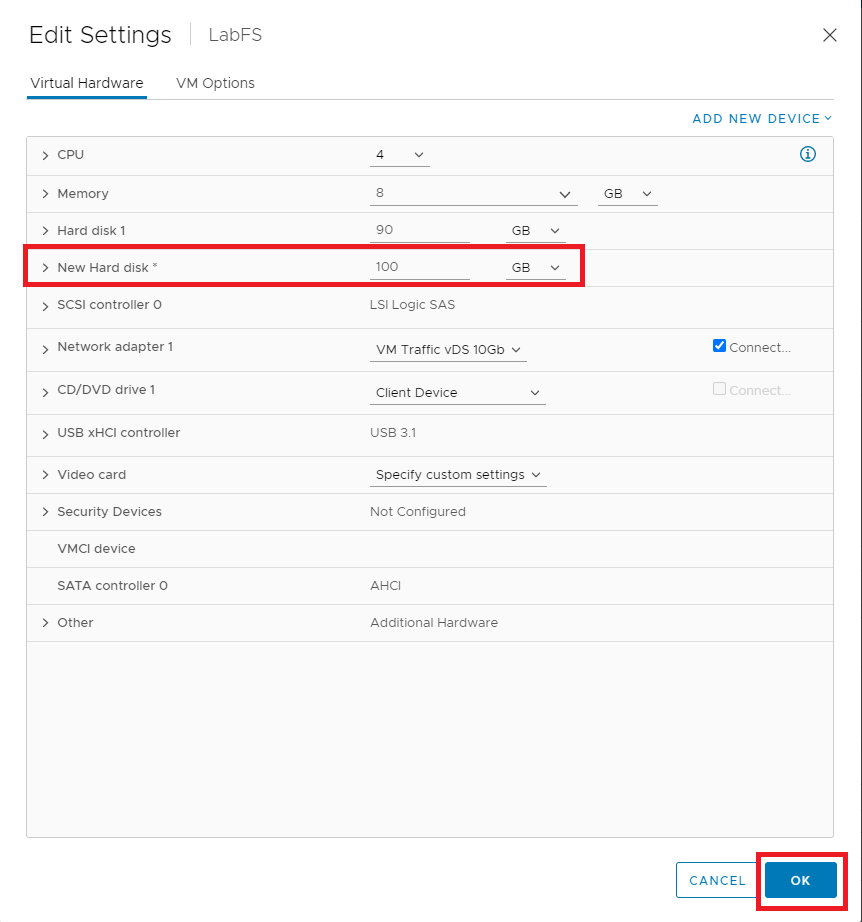The width and height of the screenshot is (862, 922).
Task: Expand SCSI controller 0 details
Action: 45,306
